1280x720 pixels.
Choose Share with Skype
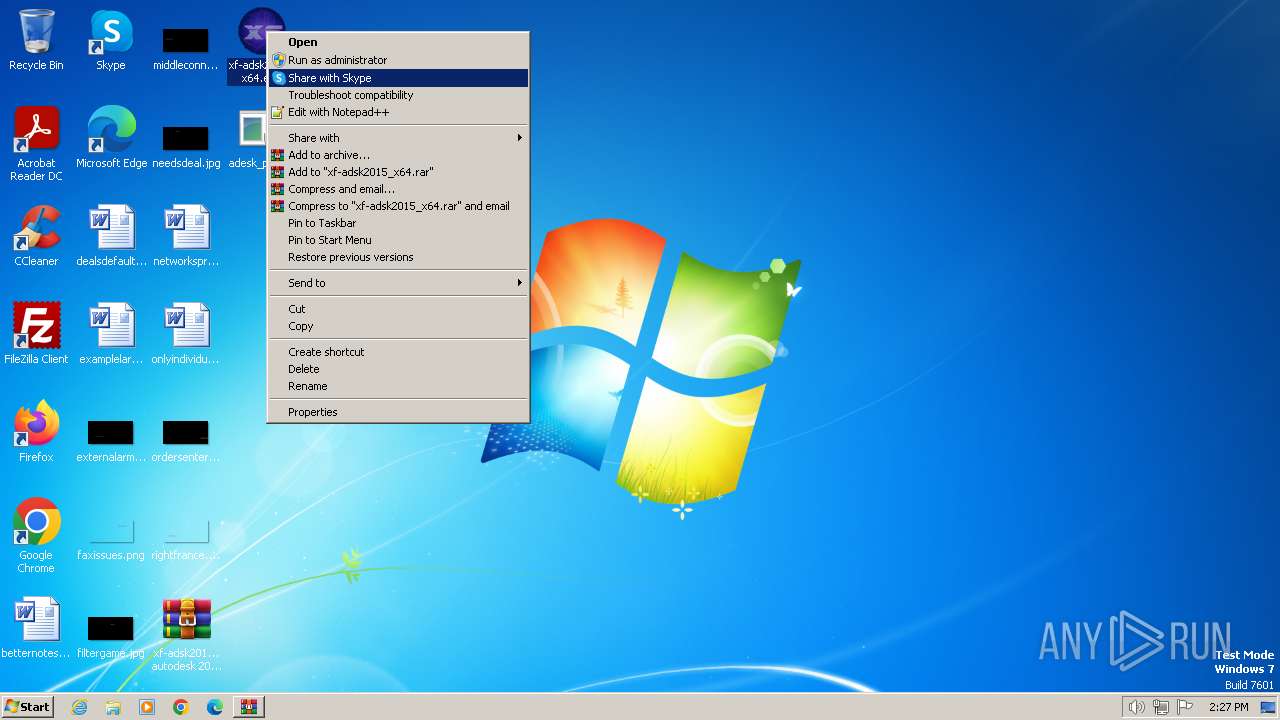[x=398, y=78]
